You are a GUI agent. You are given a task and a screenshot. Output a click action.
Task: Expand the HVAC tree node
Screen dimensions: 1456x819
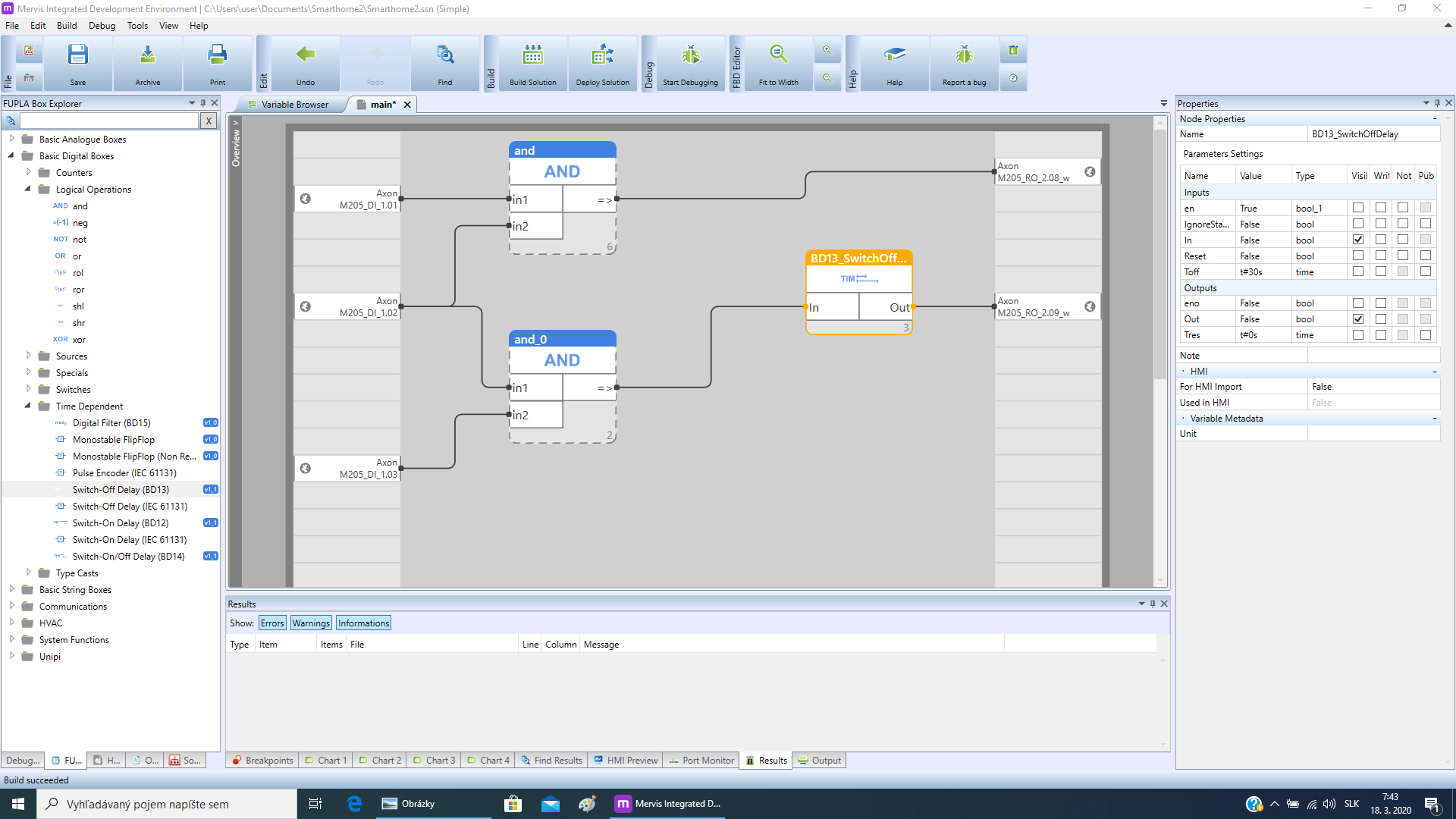[x=11, y=623]
